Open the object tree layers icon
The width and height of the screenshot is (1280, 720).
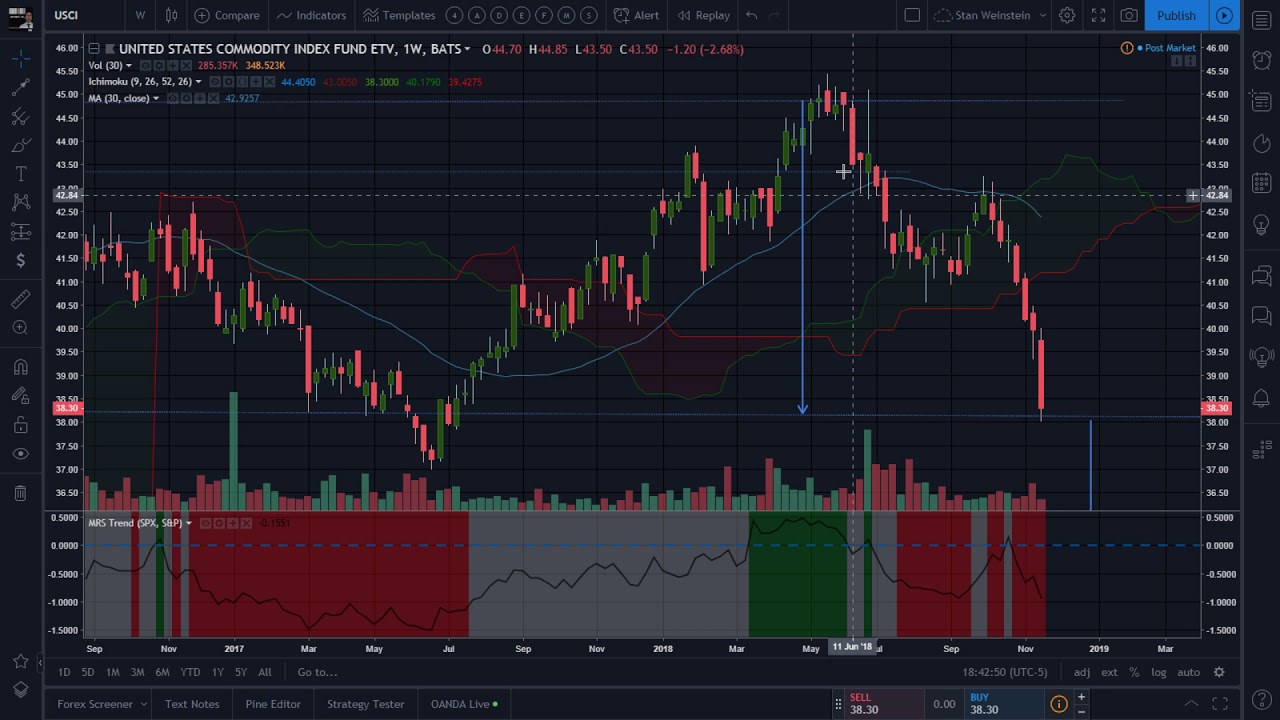coord(20,690)
